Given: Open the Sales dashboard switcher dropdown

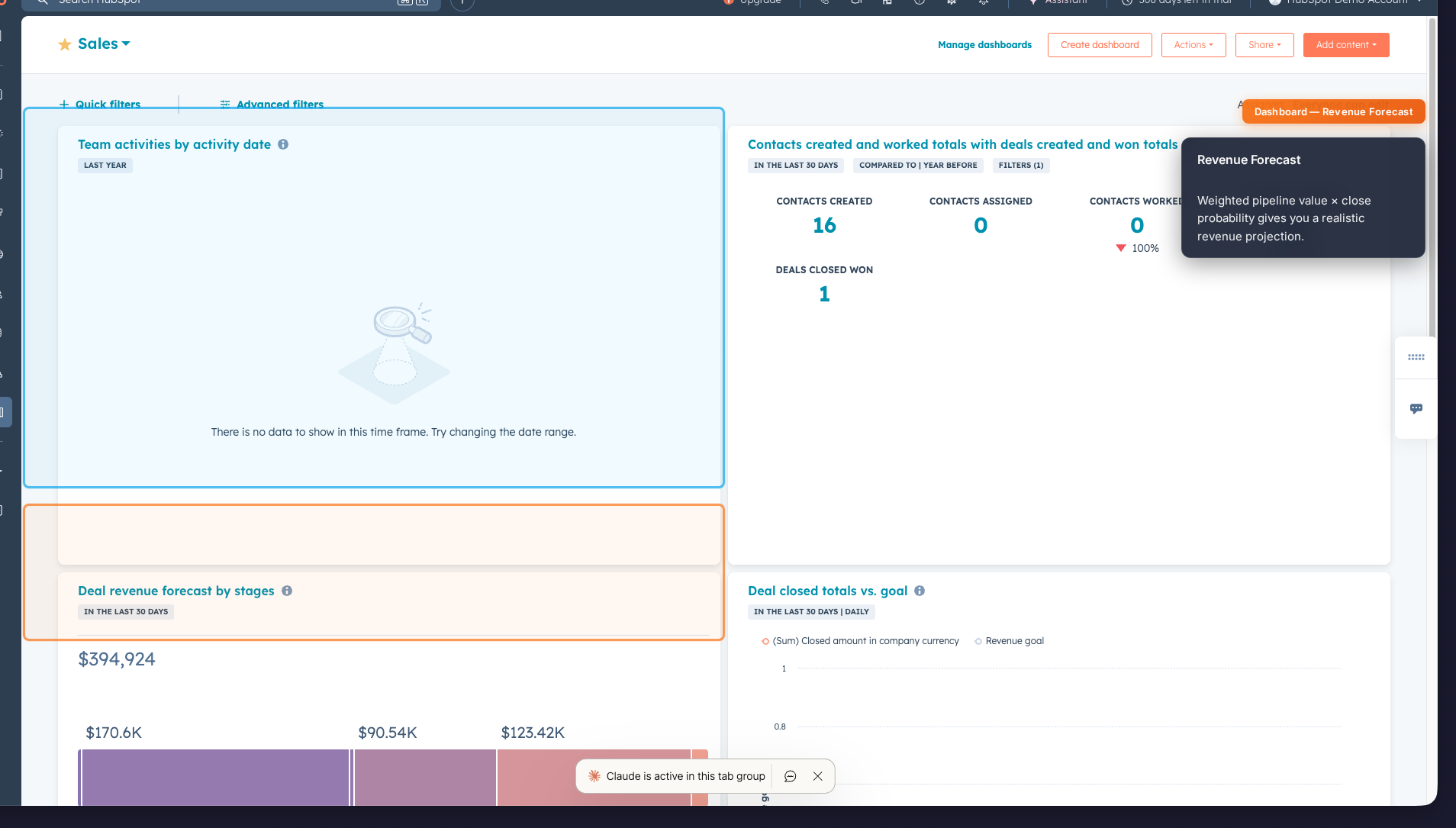Looking at the screenshot, I should pos(104,43).
